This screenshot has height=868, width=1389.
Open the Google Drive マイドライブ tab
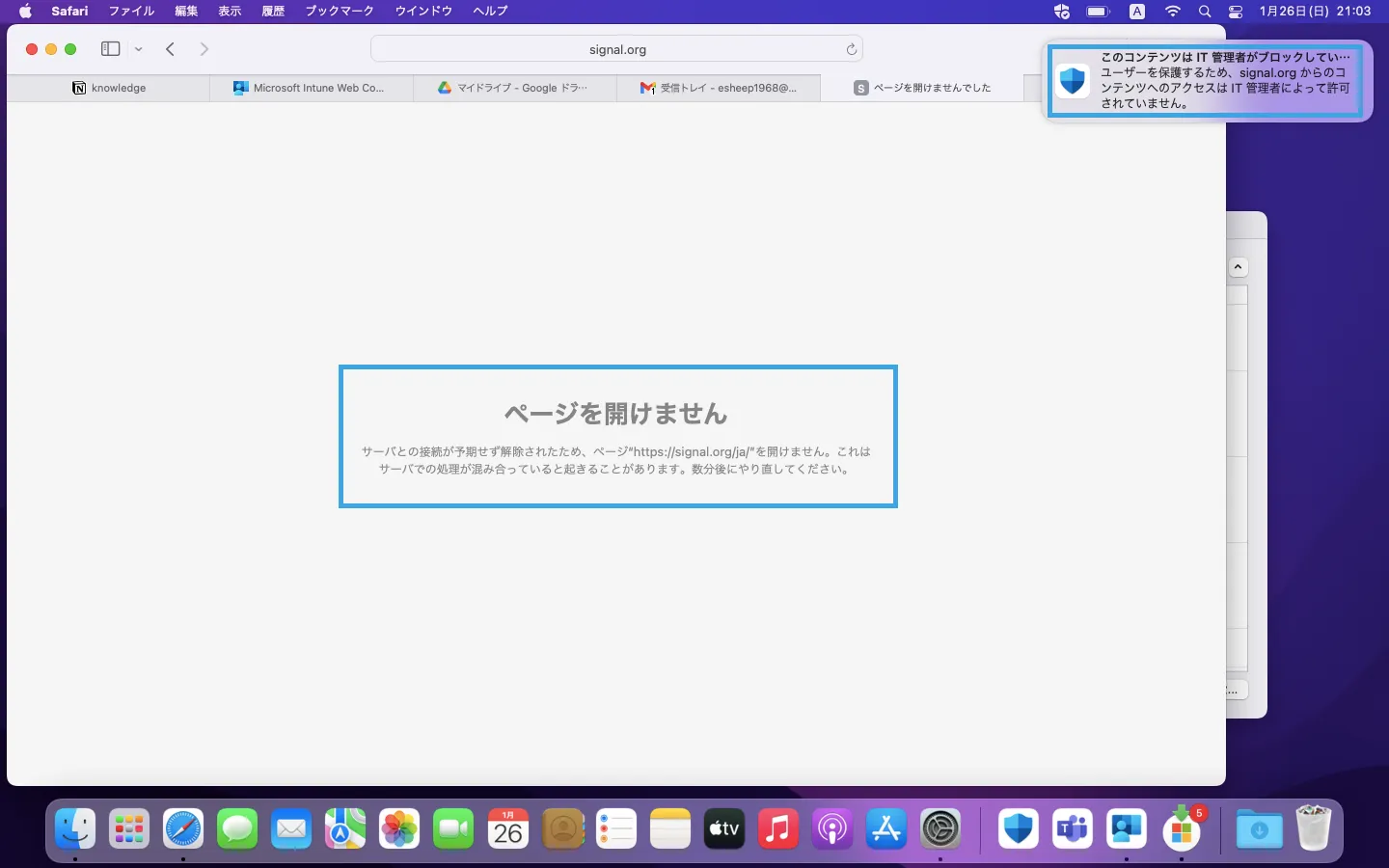[x=514, y=88]
